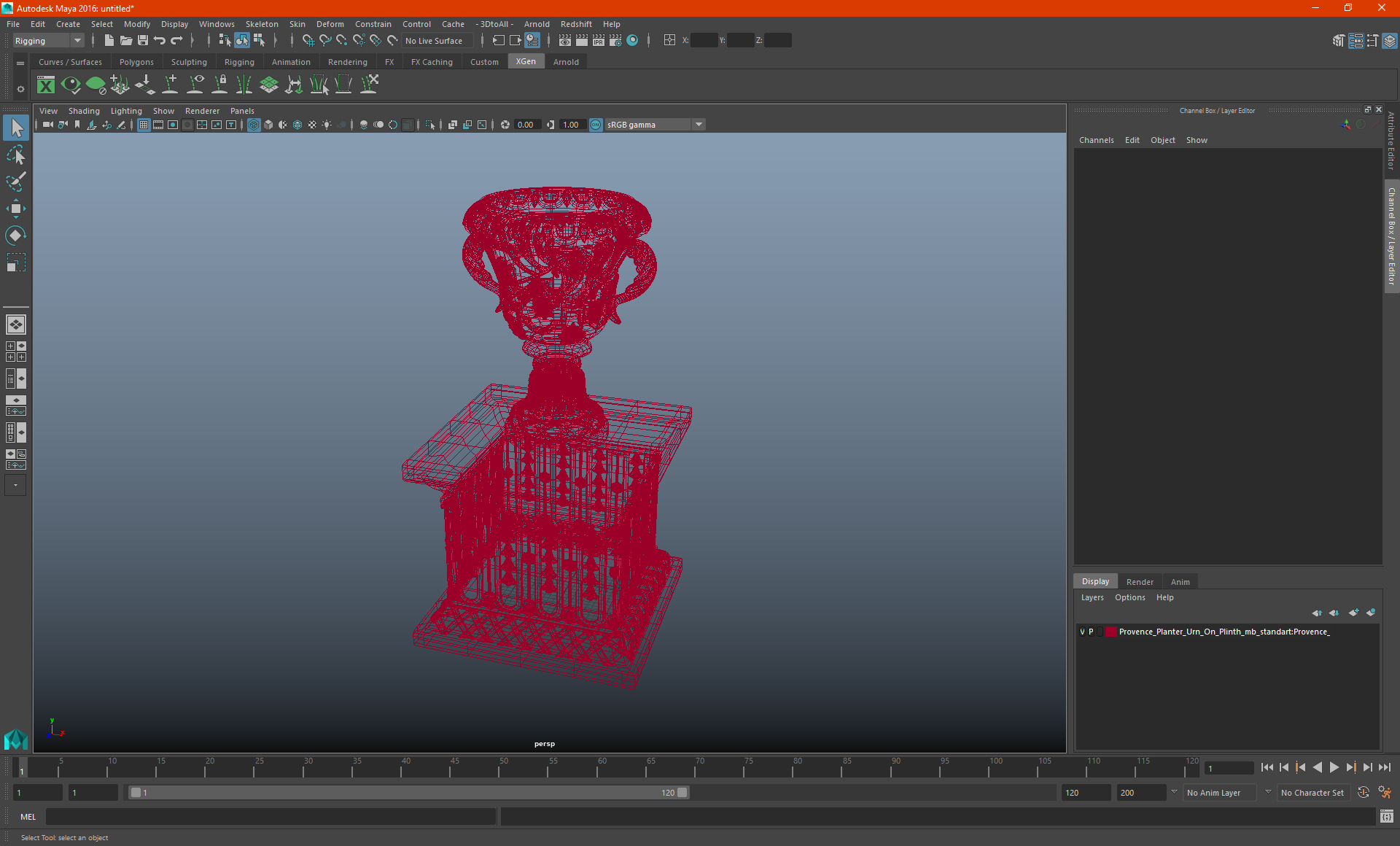Screen dimensions: 1400x846
Task: Toggle color management ON button
Action: (596, 125)
